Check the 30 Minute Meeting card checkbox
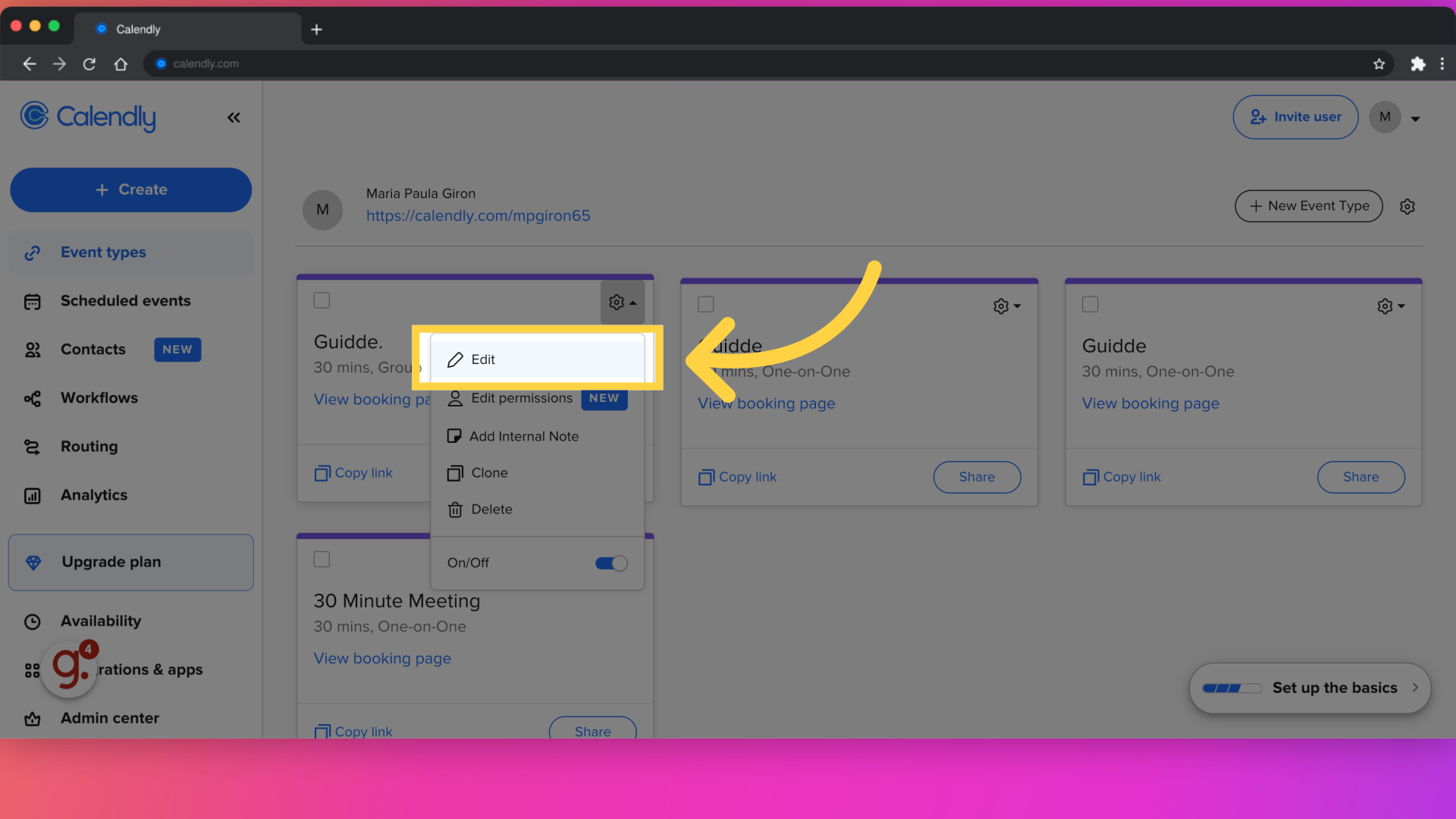This screenshot has height=819, width=1456. click(321, 559)
